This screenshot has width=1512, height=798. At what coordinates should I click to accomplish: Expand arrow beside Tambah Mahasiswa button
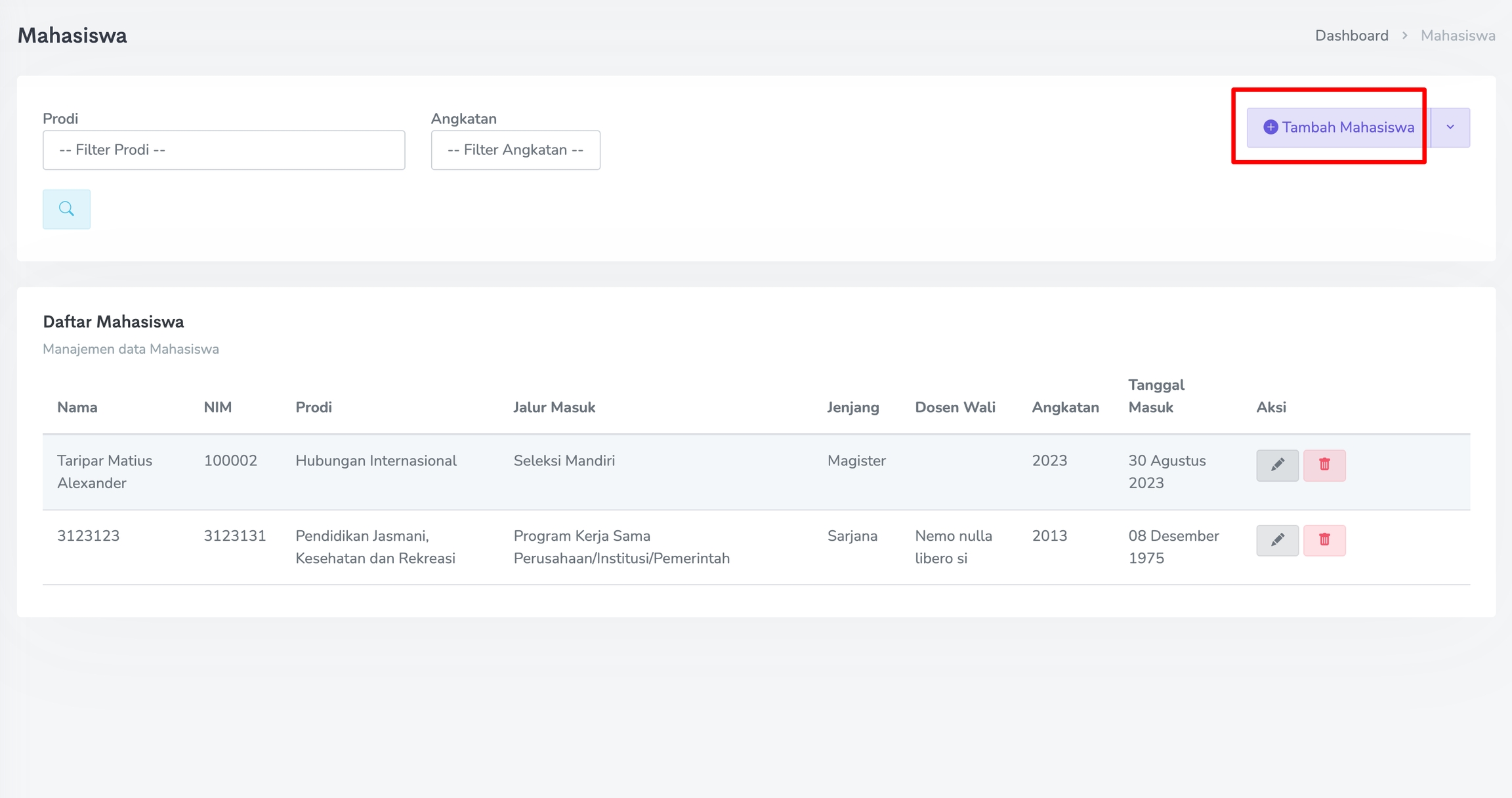1450,127
